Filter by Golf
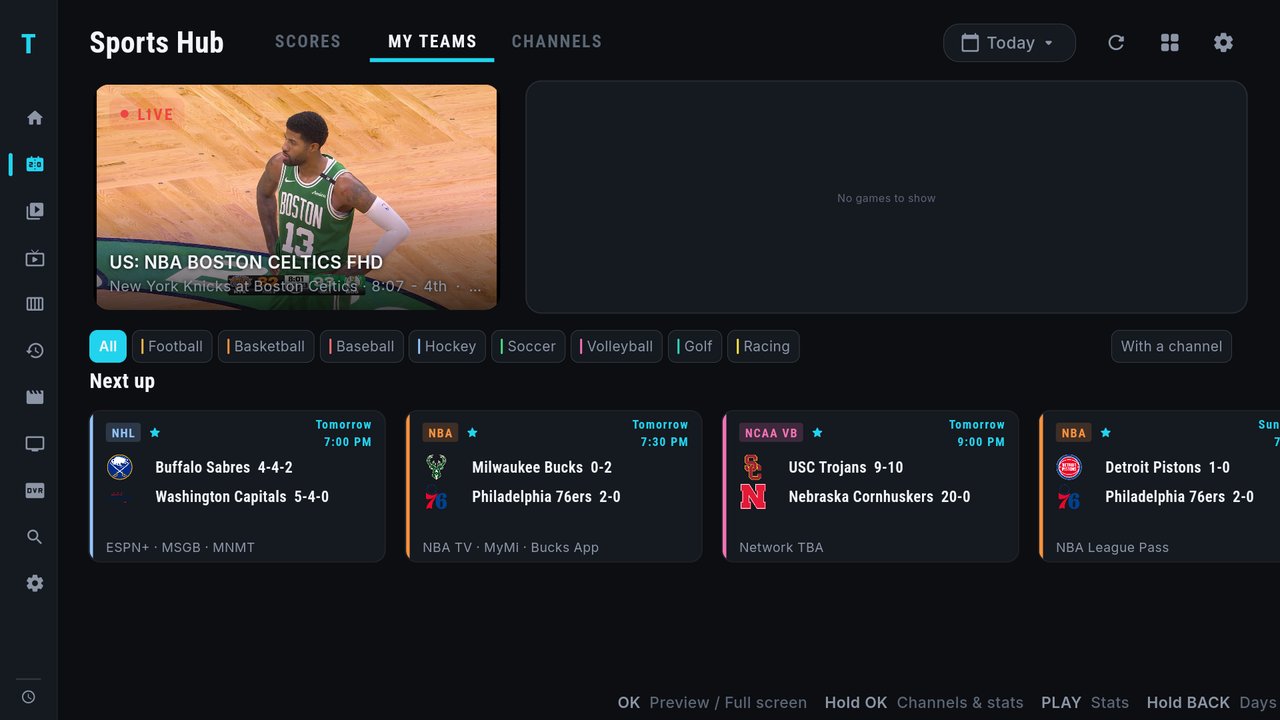This screenshot has height=720, width=1280. 695,346
